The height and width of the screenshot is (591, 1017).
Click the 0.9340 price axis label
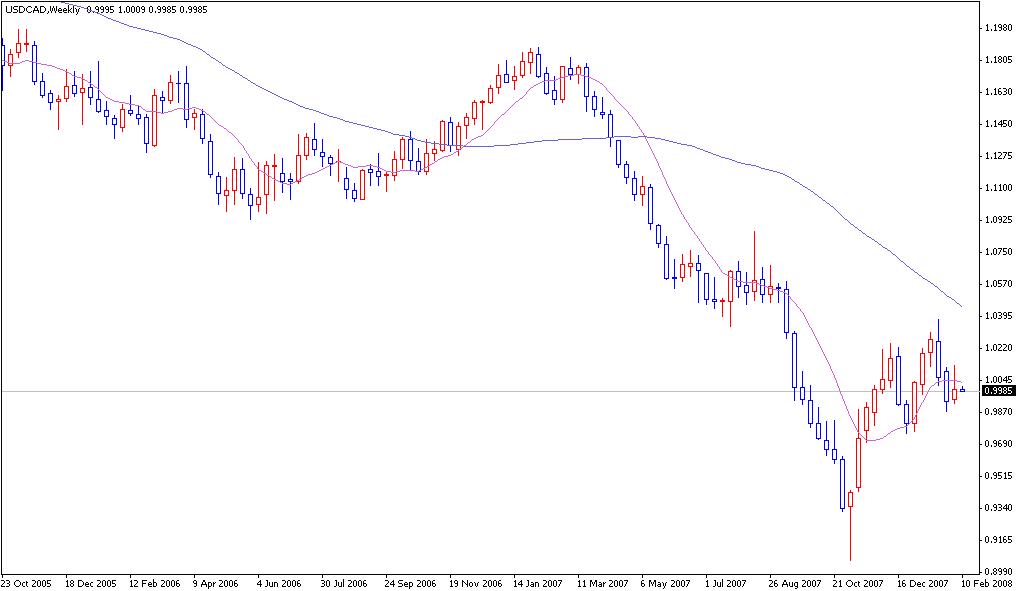point(999,507)
